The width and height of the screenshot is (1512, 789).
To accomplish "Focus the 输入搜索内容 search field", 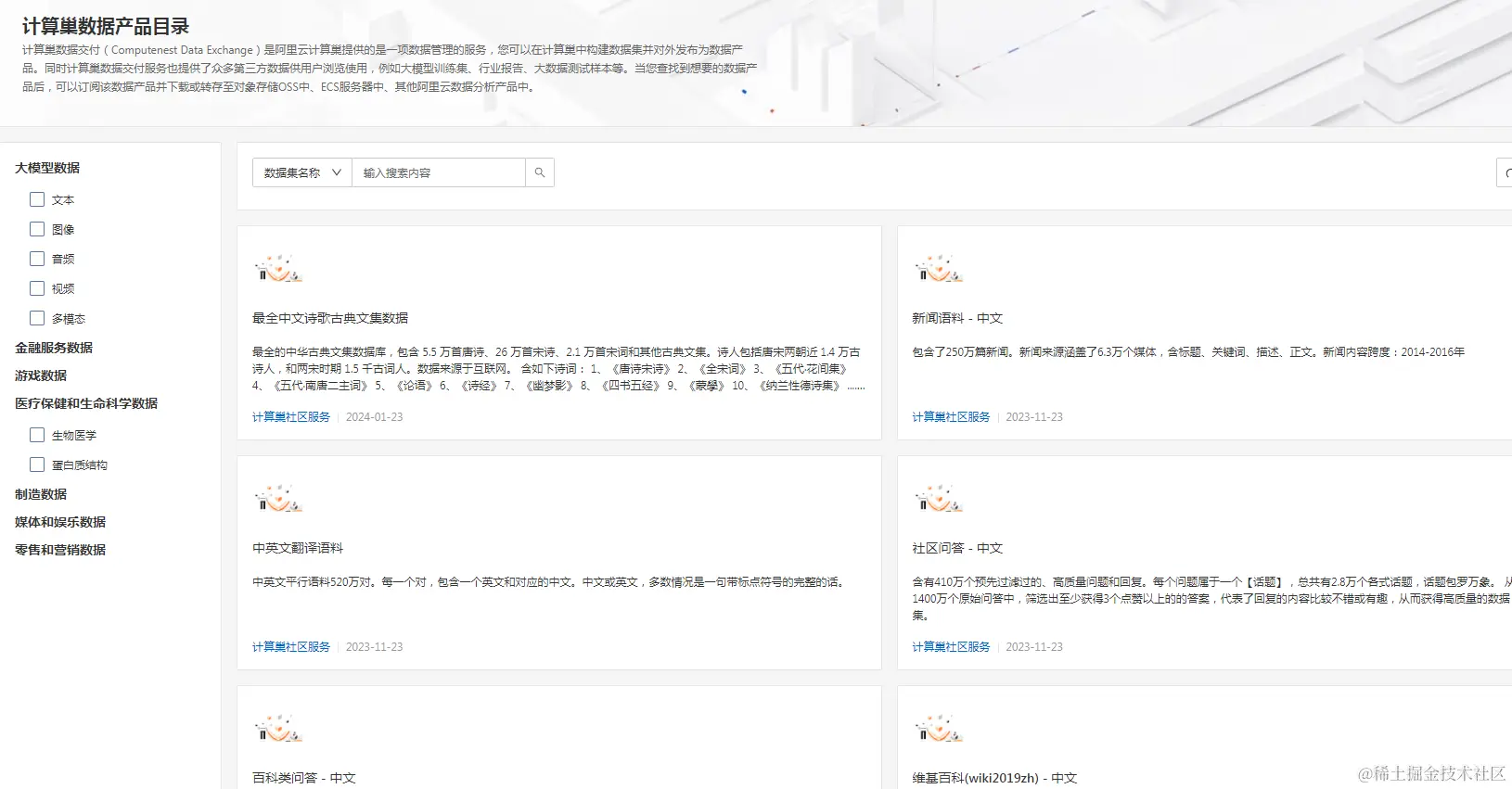I will [x=439, y=172].
